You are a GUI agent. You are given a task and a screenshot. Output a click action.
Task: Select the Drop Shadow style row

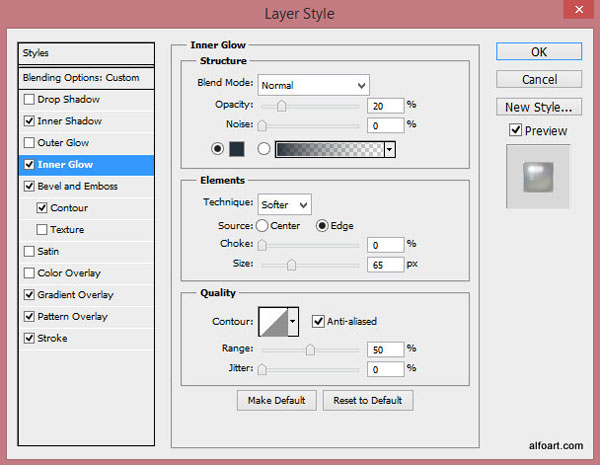[x=86, y=100]
